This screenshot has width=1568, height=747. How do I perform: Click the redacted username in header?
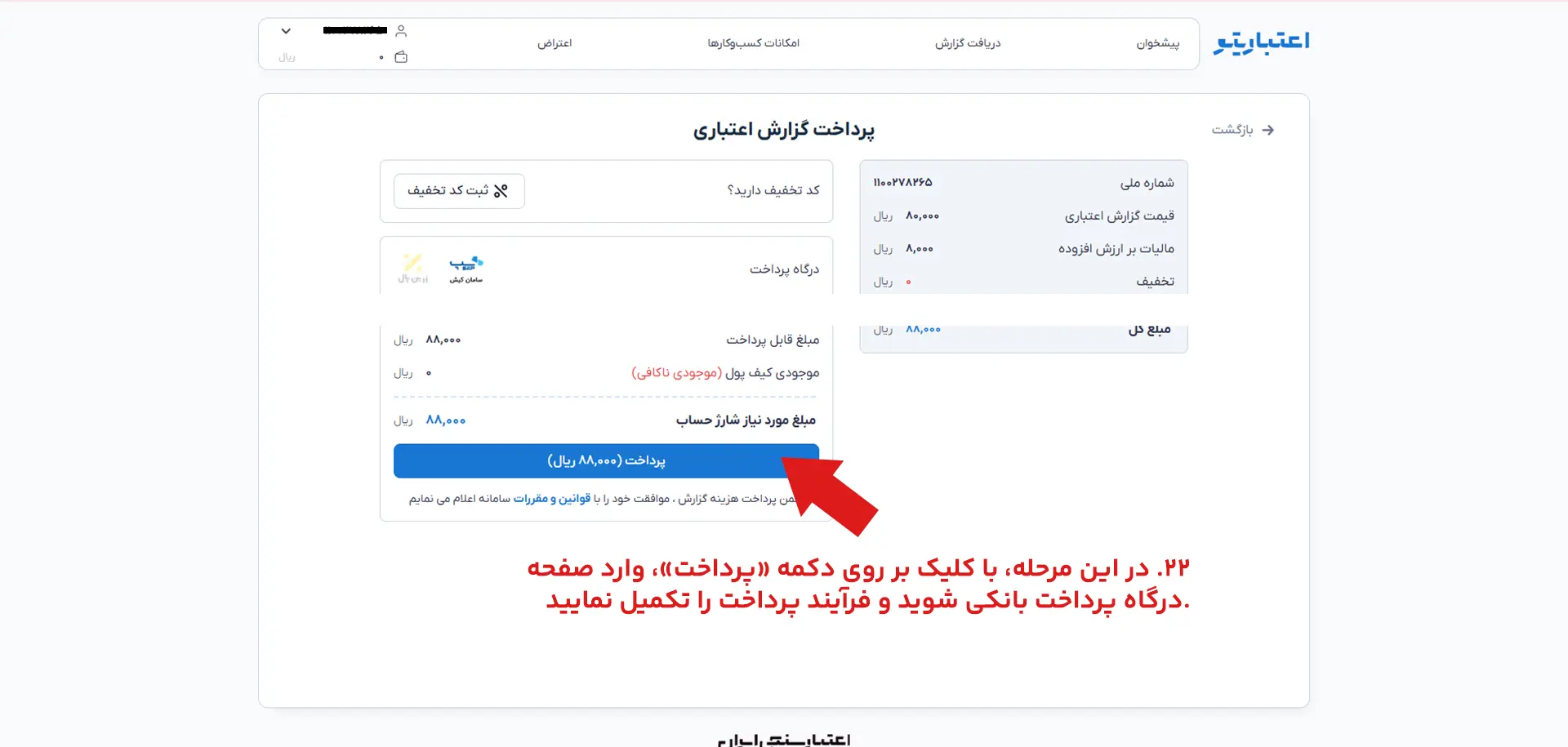(x=355, y=30)
